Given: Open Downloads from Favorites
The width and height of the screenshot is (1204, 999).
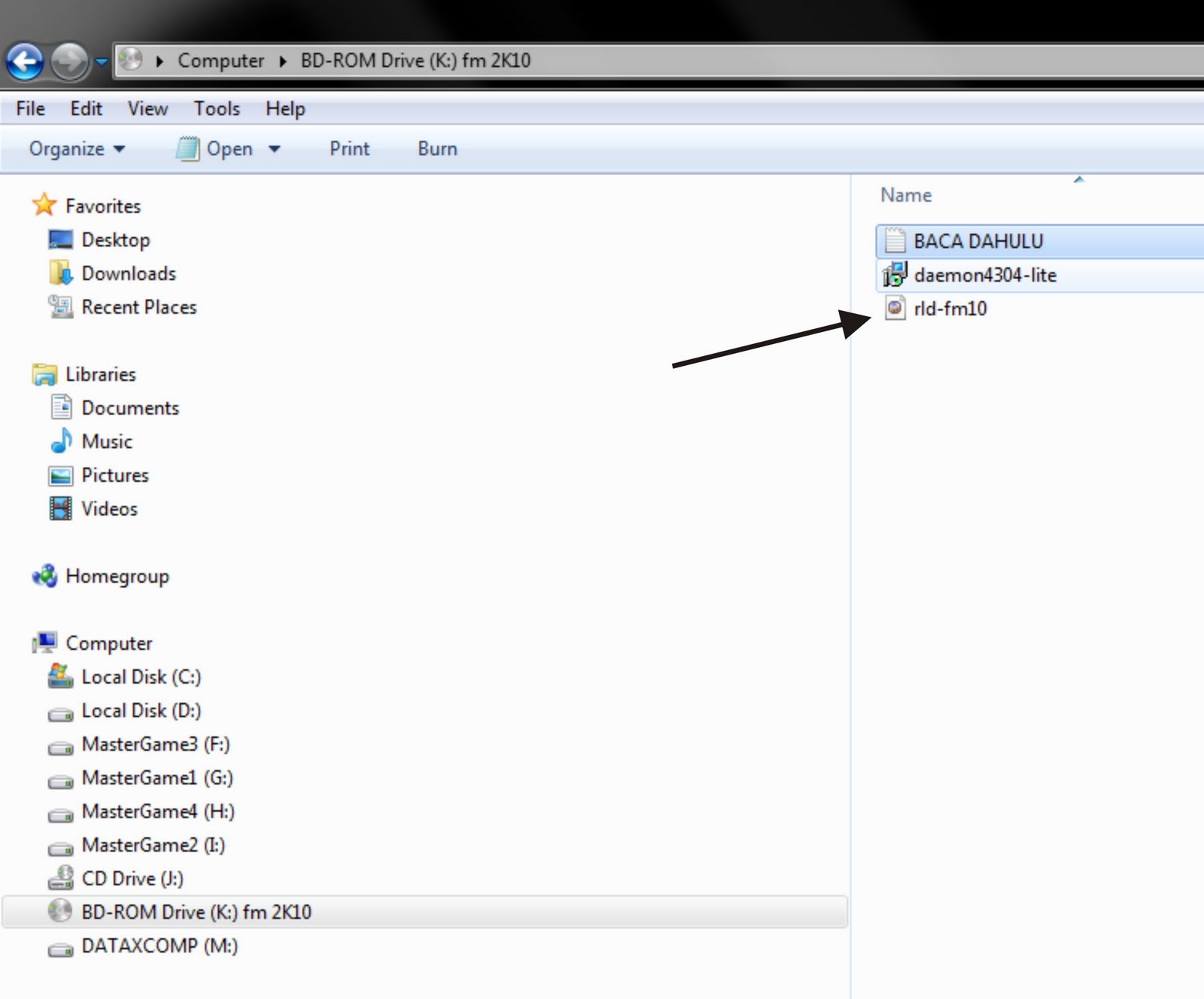Looking at the screenshot, I should click(129, 273).
